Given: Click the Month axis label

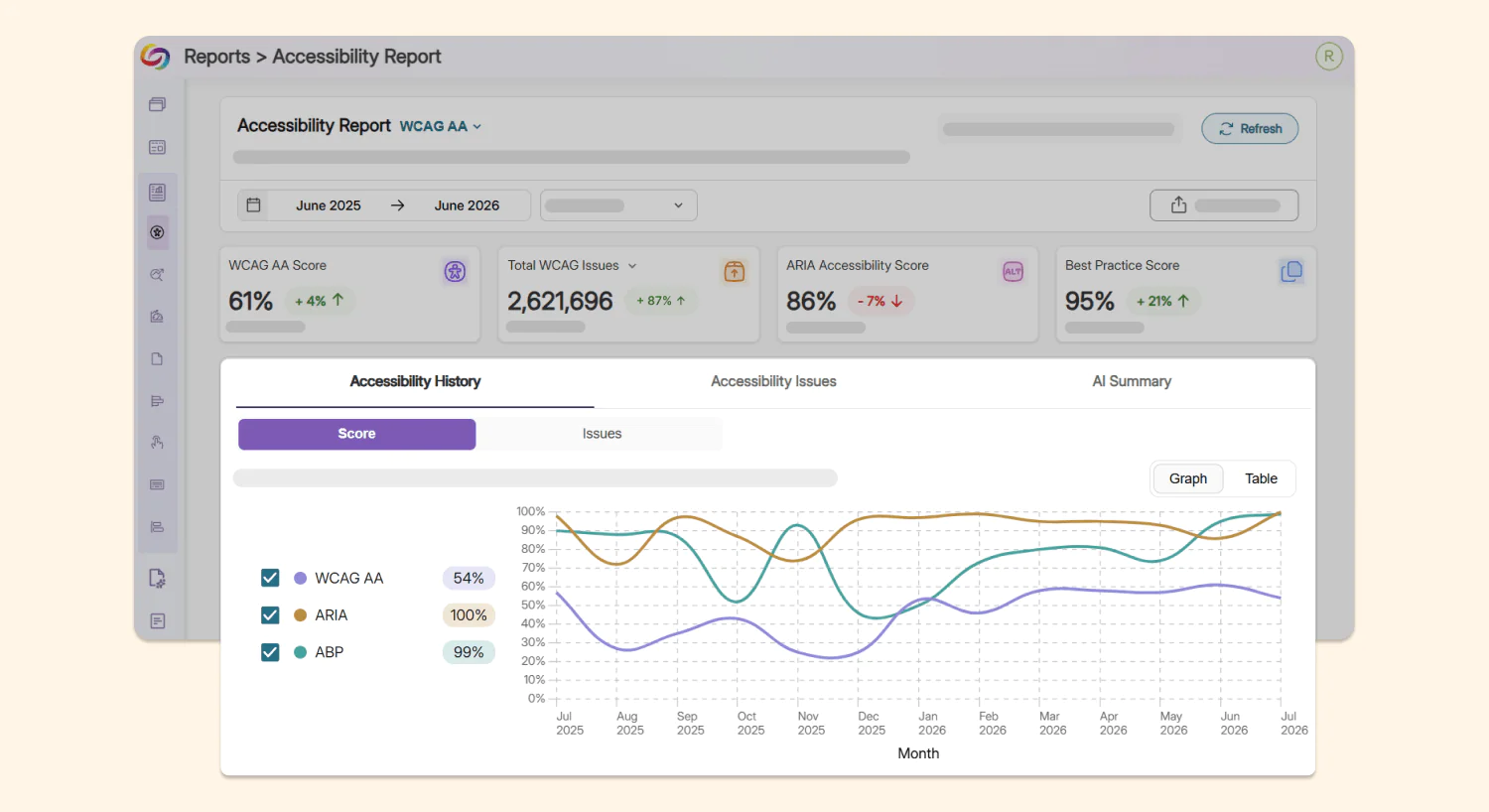Looking at the screenshot, I should click(x=918, y=753).
